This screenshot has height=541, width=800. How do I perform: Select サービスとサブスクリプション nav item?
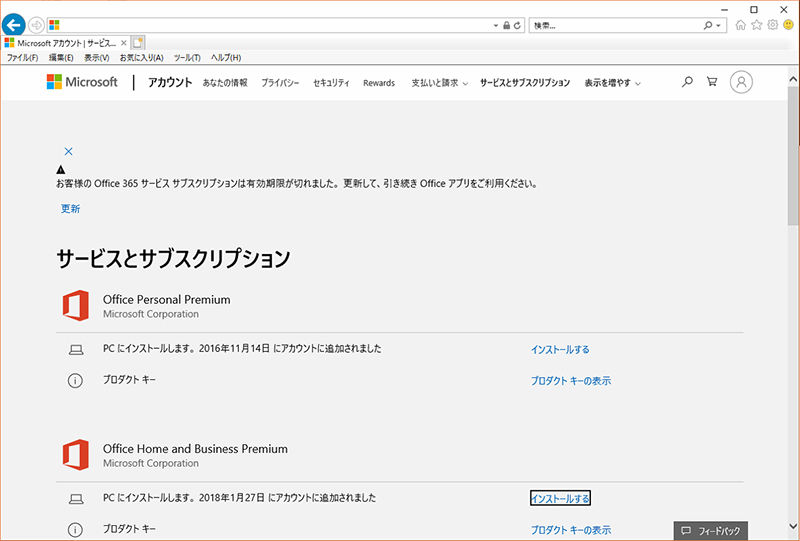coord(524,83)
